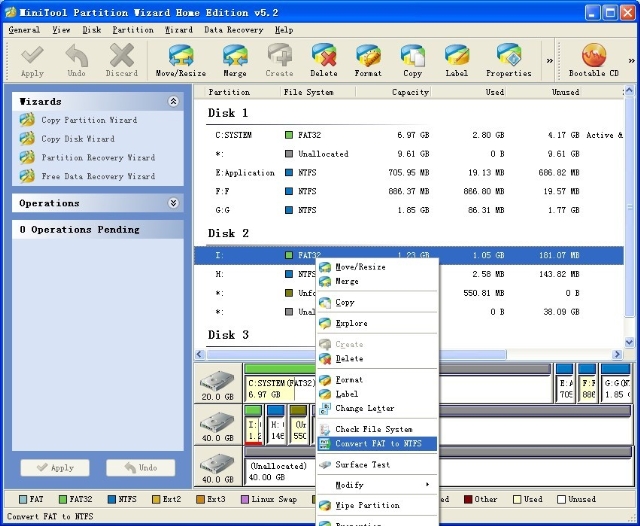640x526 pixels.
Task: Click the Bootable CD icon
Action: (594, 61)
